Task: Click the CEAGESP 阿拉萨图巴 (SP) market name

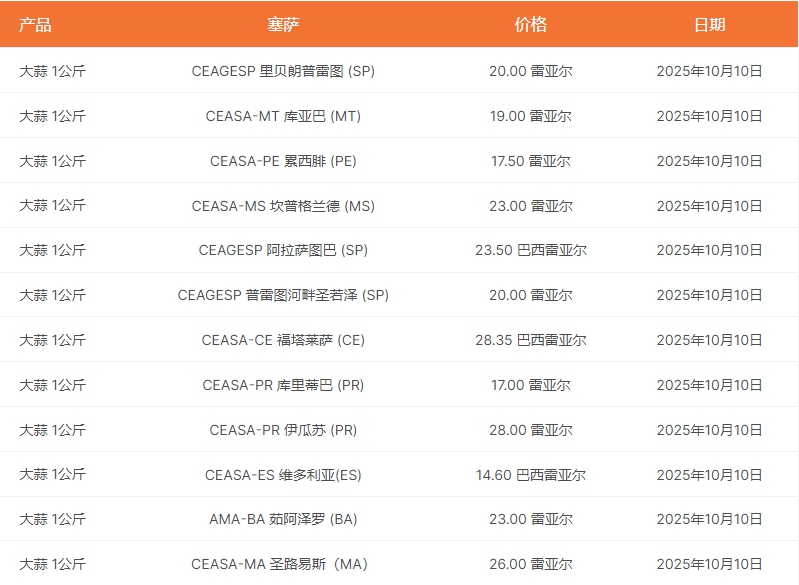Action: point(283,250)
